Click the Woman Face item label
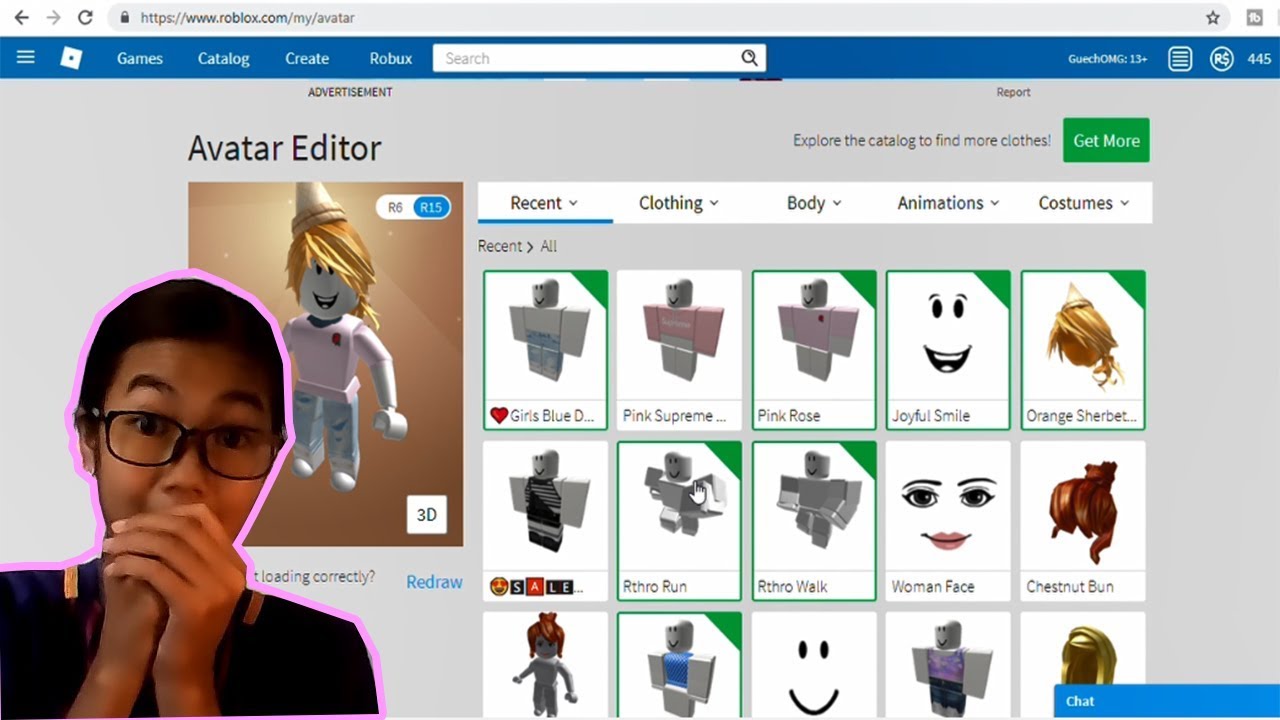The width and height of the screenshot is (1280, 720). tap(933, 587)
